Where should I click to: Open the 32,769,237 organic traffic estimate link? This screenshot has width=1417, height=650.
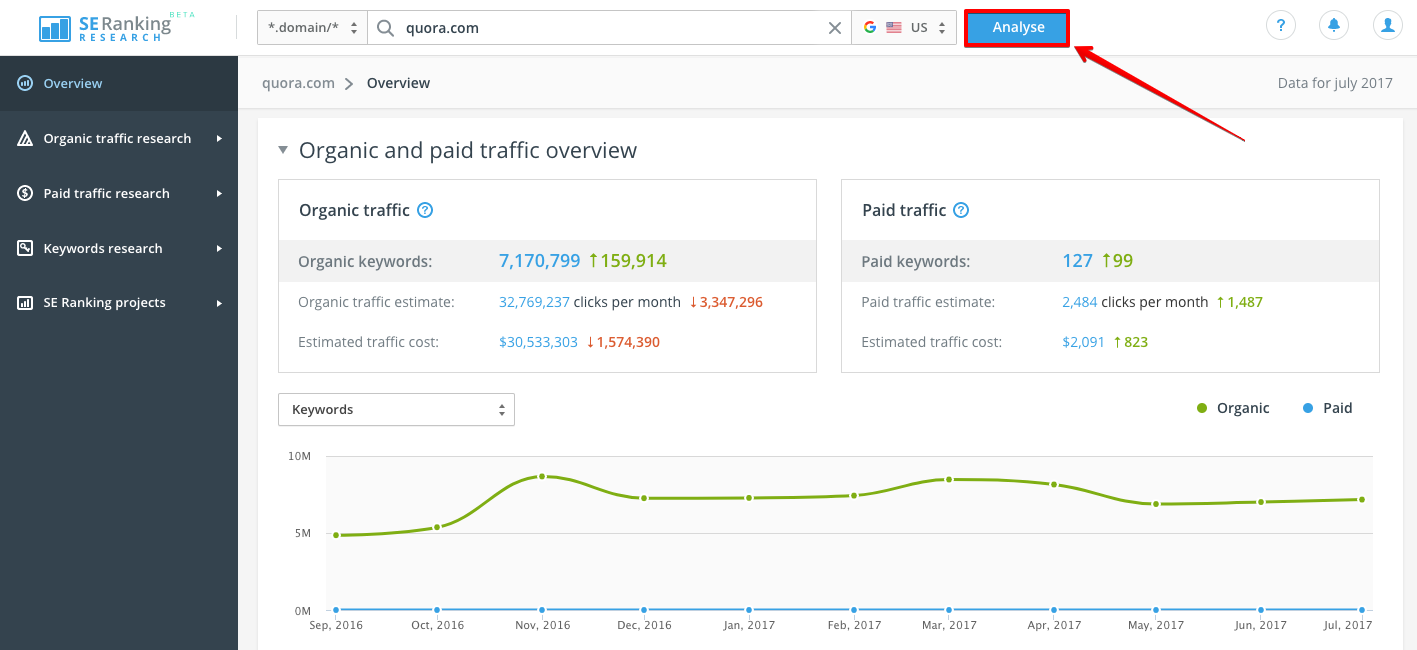pyautogui.click(x=534, y=302)
